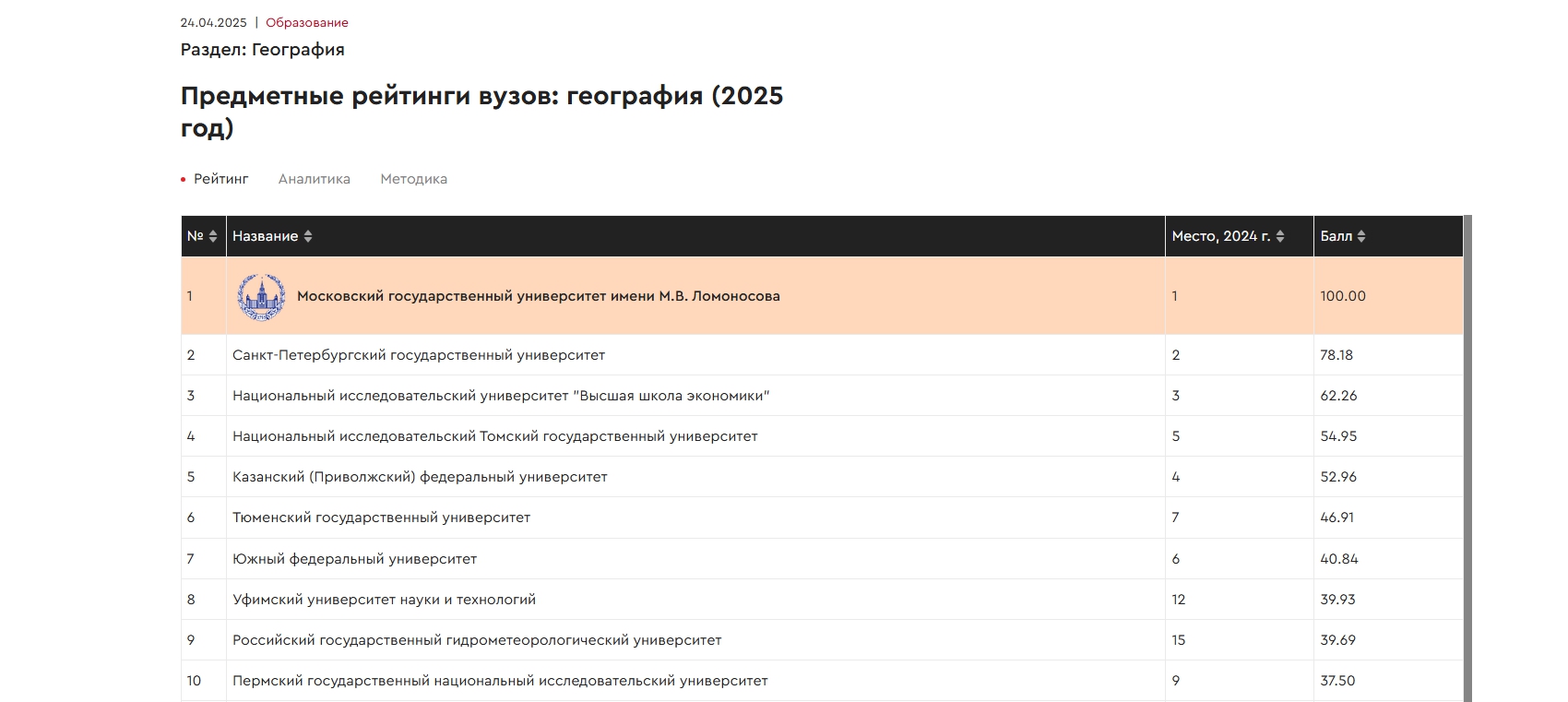
Task: Click 2024 place value 15 for гидрометеорологический
Action: pos(1179,640)
